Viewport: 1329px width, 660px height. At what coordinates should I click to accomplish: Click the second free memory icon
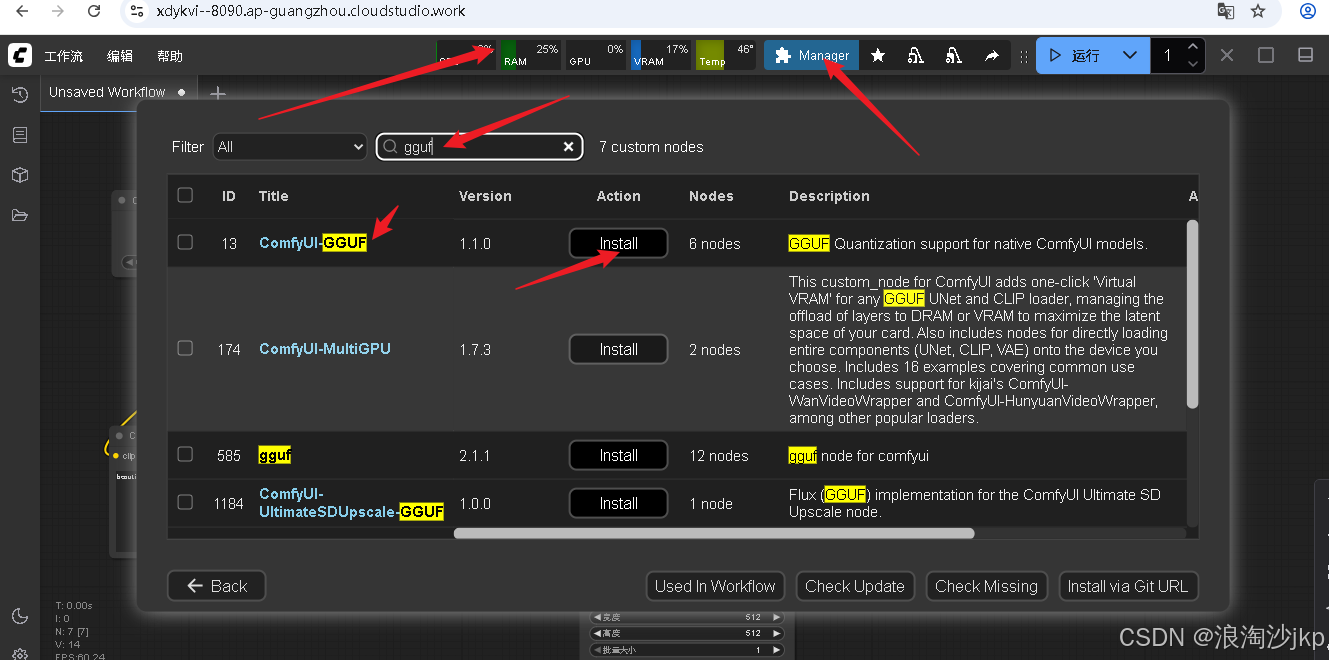click(954, 56)
